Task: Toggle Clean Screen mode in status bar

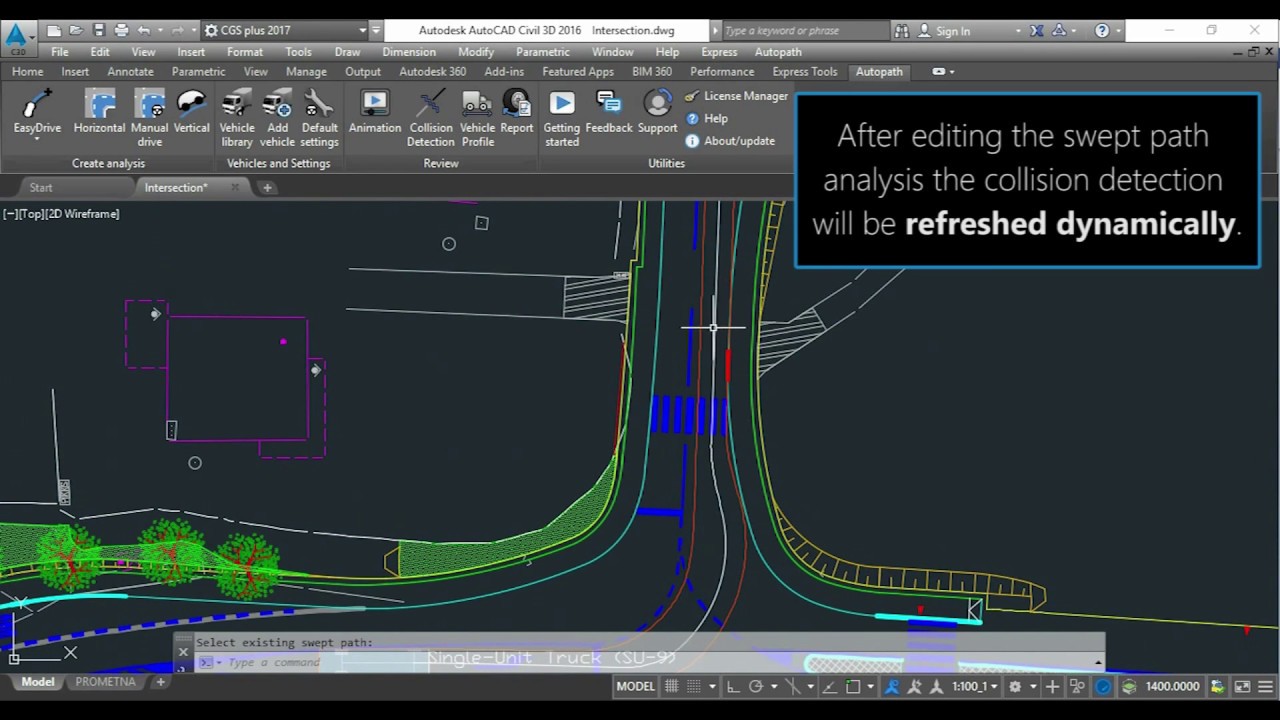Action: (1242, 687)
